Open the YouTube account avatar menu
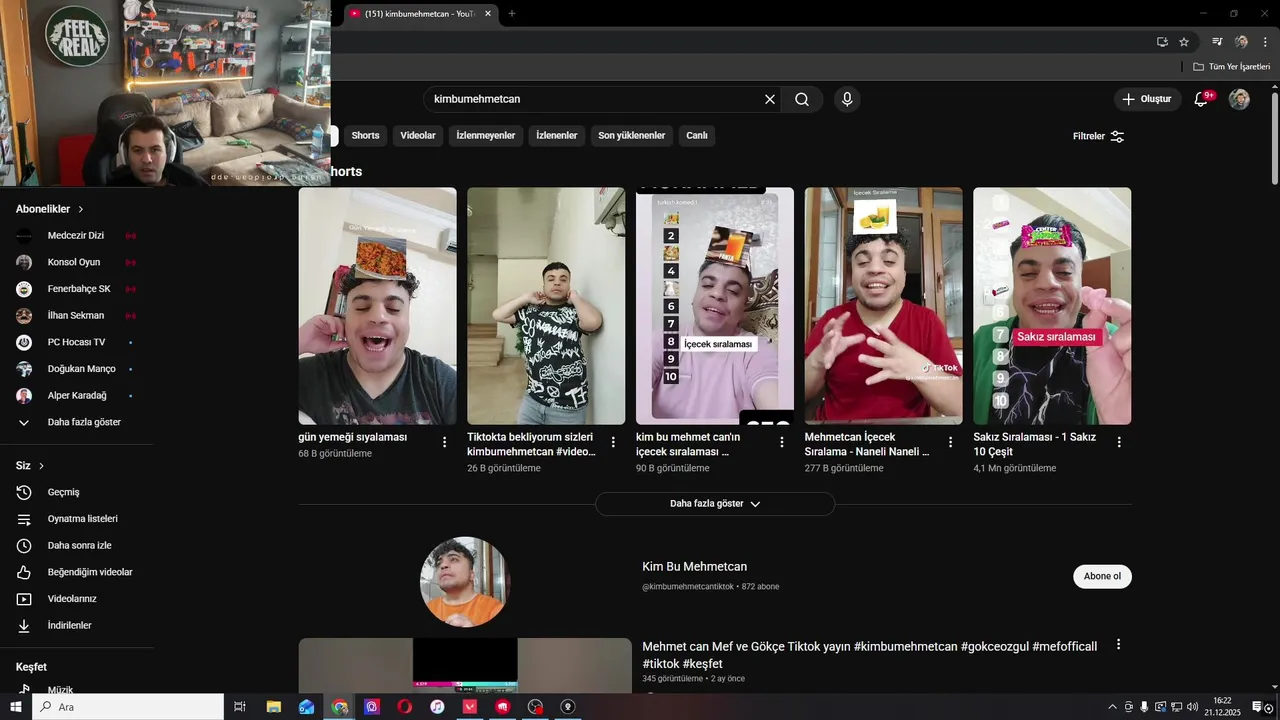The height and width of the screenshot is (720, 1280). coord(1239,99)
